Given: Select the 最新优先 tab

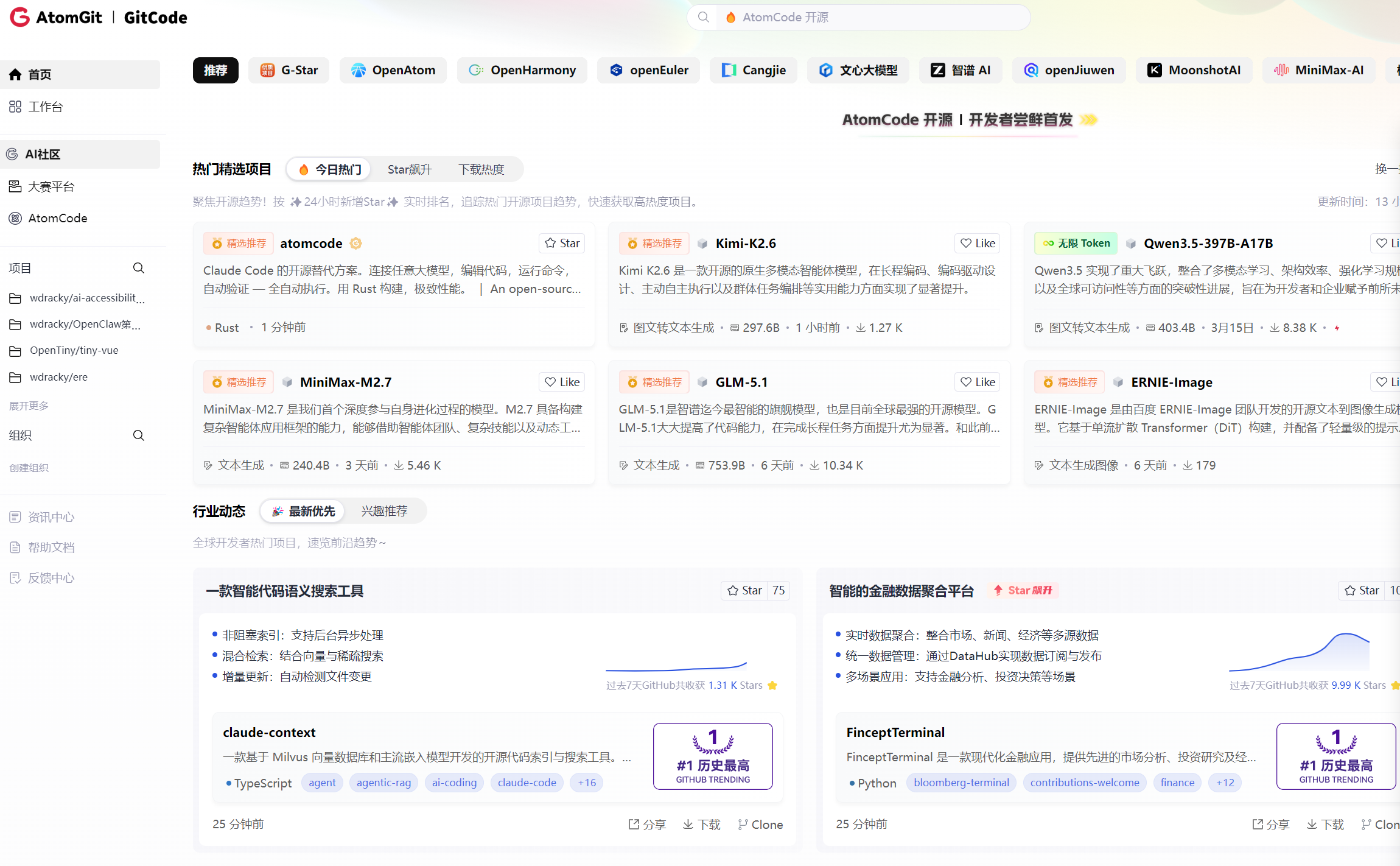Looking at the screenshot, I should click(x=303, y=511).
